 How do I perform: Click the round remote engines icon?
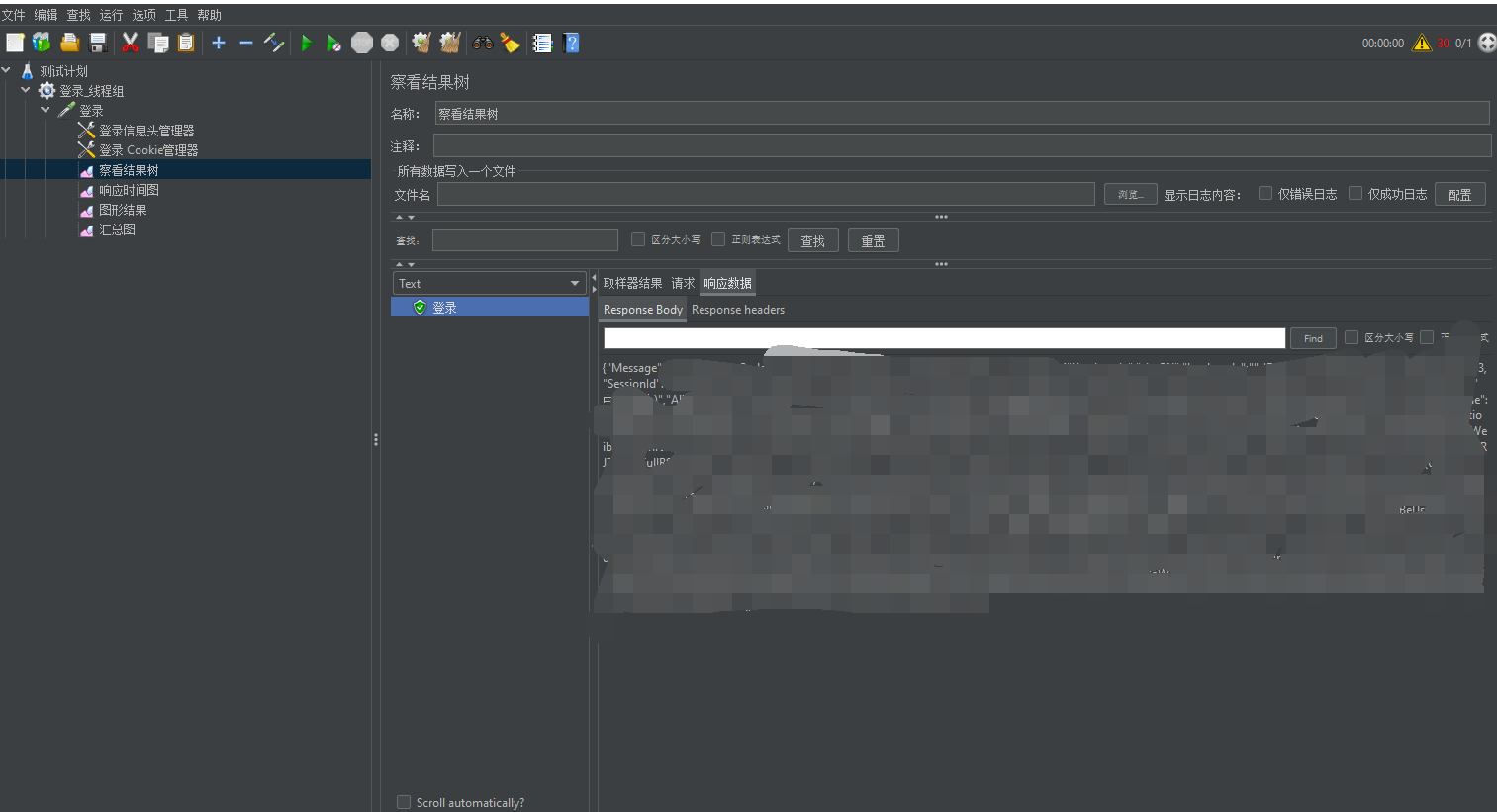(1487, 43)
